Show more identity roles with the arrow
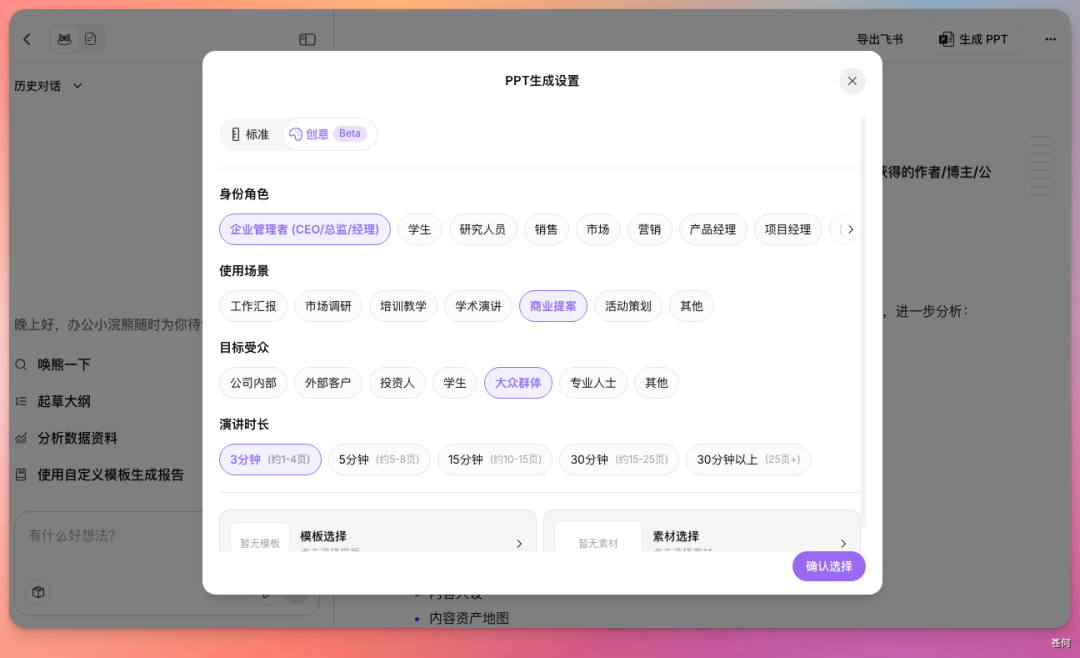Viewport: 1080px width, 658px height. (x=851, y=229)
